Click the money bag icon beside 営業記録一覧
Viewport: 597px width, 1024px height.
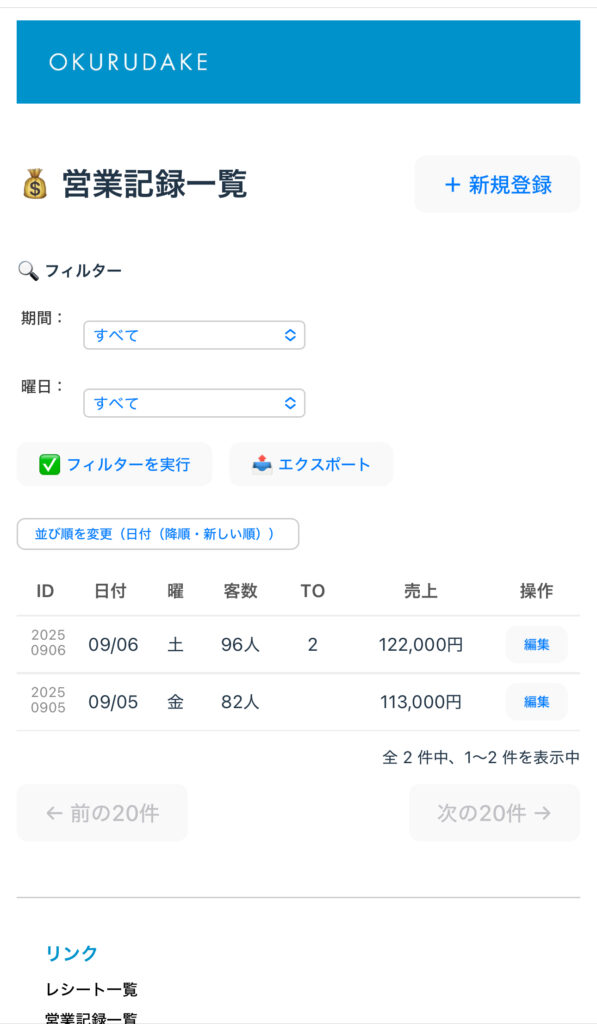[35, 184]
